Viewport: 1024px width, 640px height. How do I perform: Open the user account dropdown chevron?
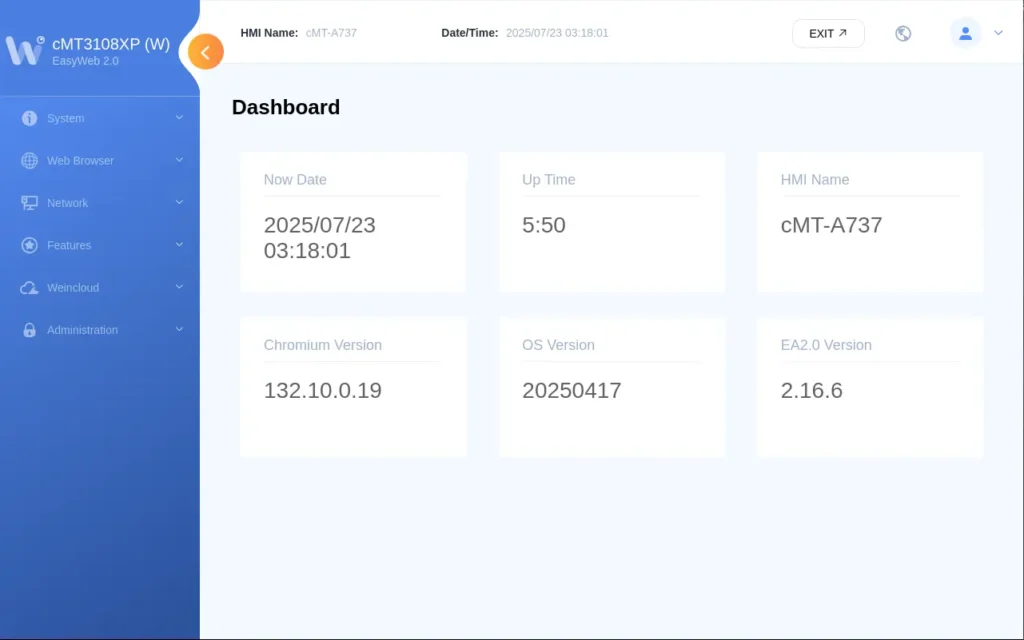(996, 32)
